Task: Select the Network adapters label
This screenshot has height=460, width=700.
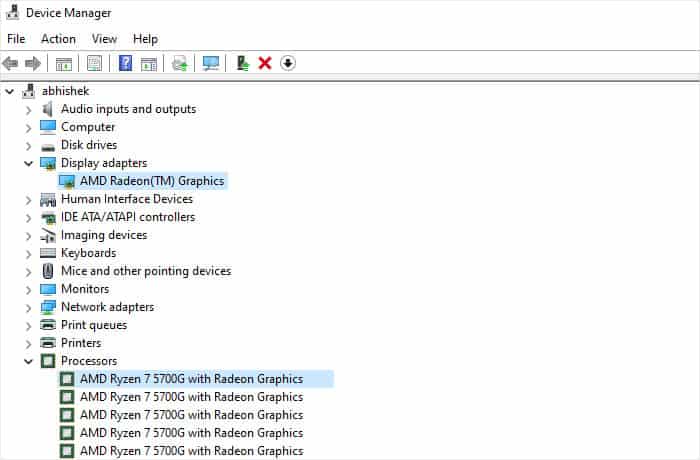Action: coord(107,307)
